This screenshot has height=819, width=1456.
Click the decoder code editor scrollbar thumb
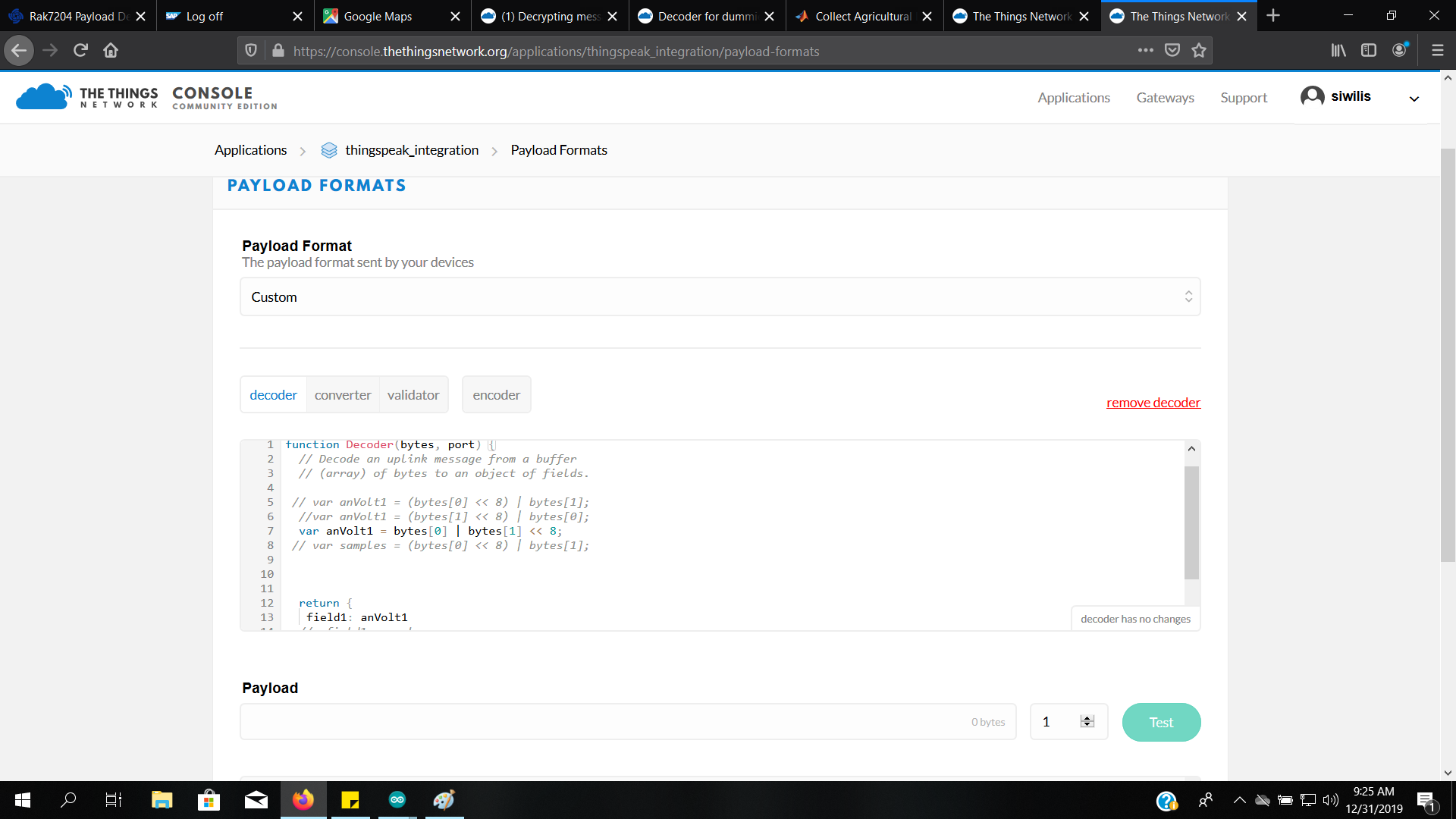(x=1191, y=522)
